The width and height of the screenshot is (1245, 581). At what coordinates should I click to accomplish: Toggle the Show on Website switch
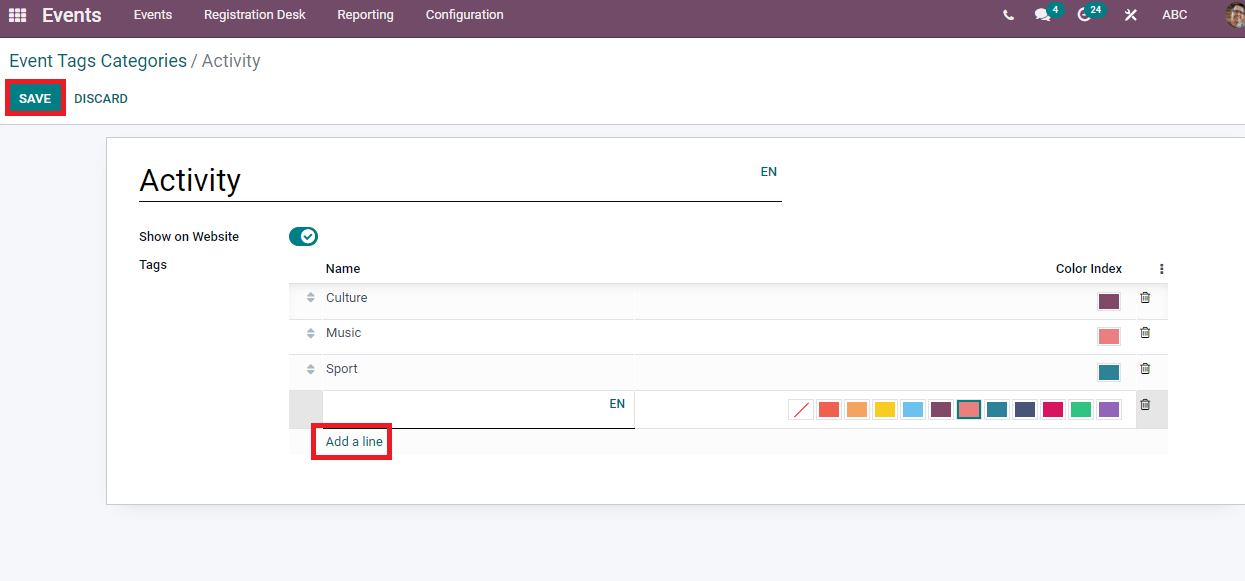303,237
